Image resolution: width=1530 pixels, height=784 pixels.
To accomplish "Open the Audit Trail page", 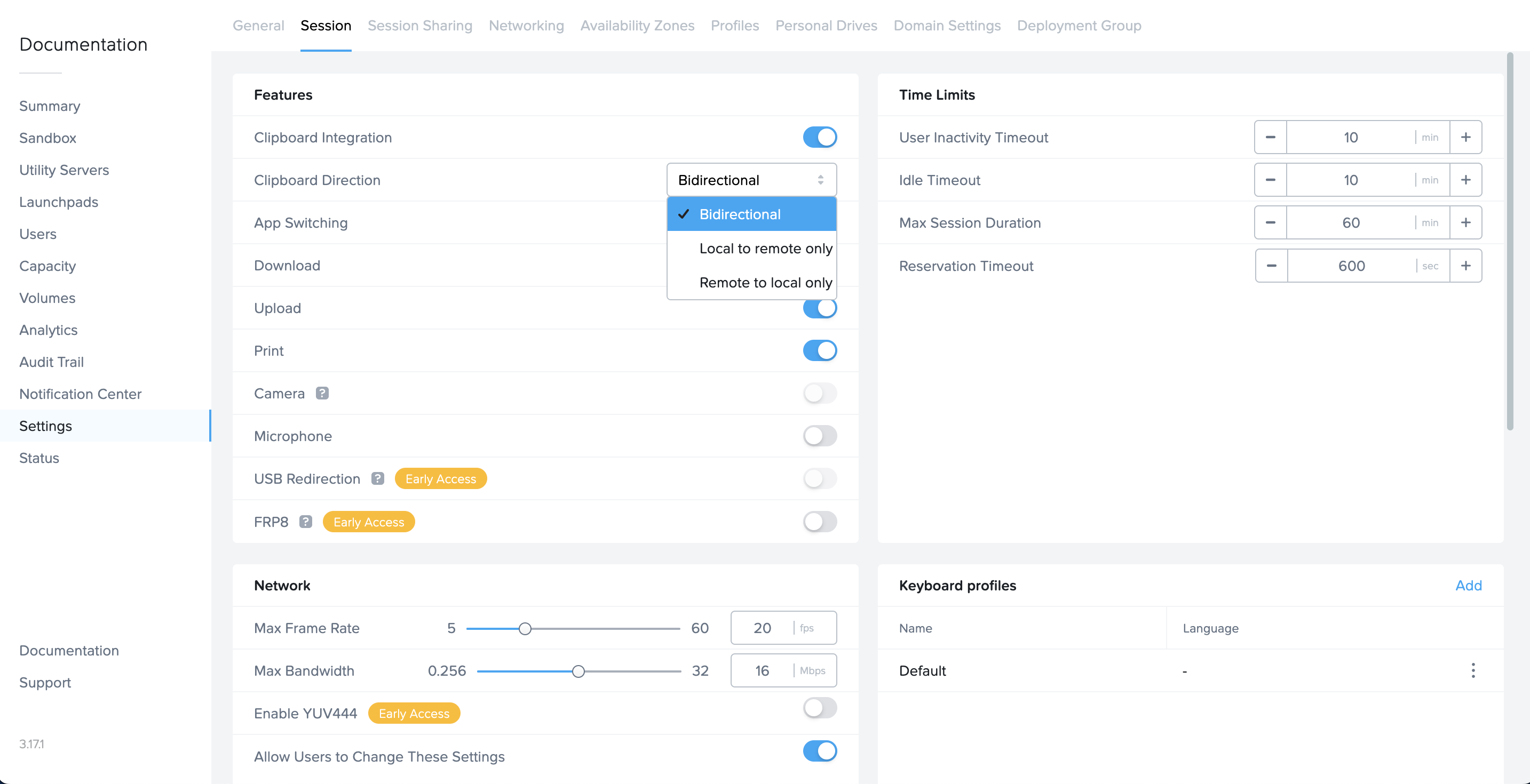I will [x=51, y=362].
